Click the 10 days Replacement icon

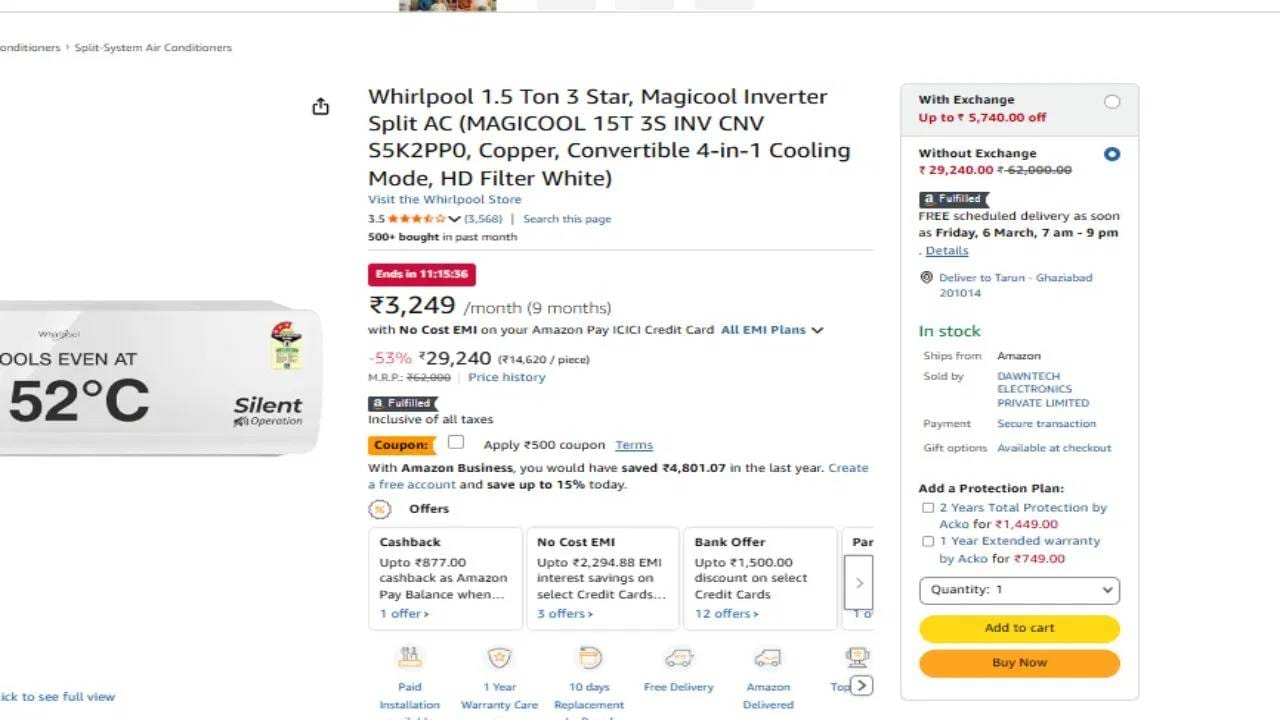[x=589, y=657]
